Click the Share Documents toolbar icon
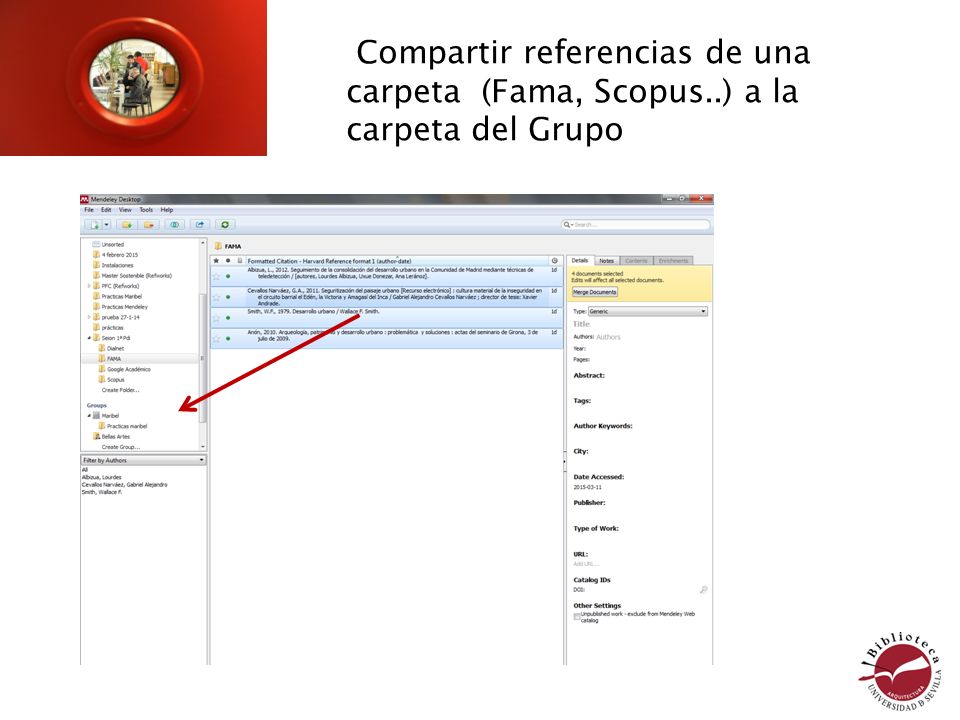The height and width of the screenshot is (720, 960). [x=200, y=225]
